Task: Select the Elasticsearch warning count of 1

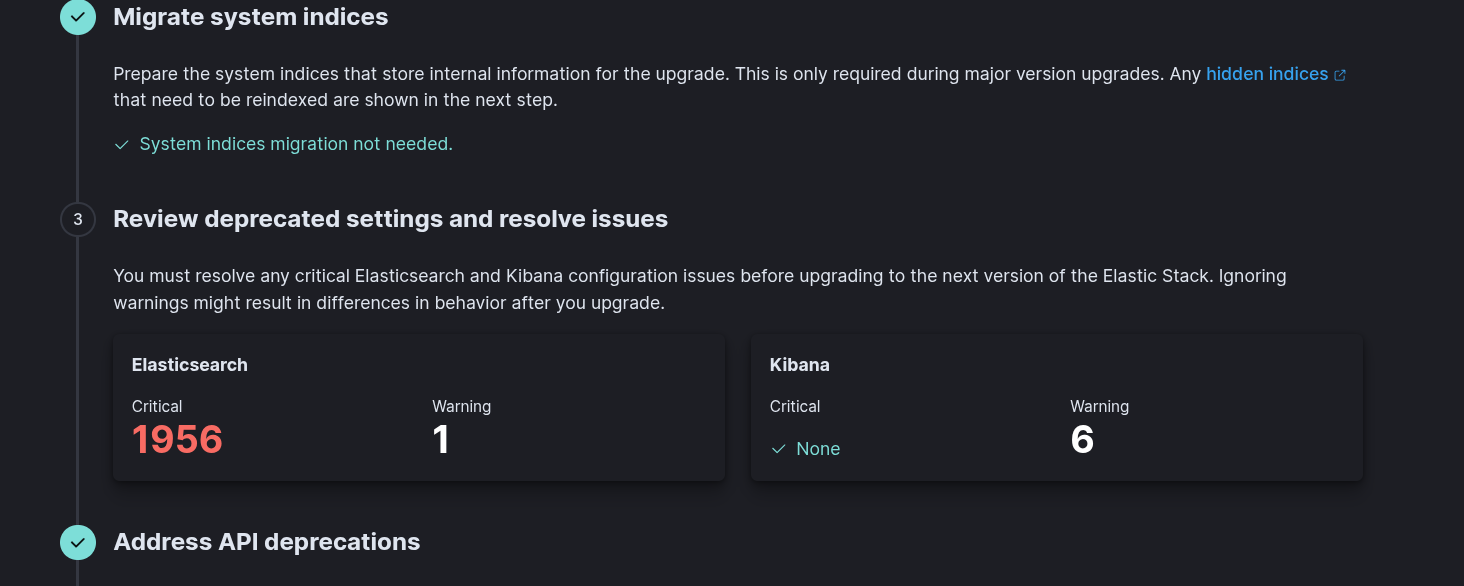Action: [441, 440]
